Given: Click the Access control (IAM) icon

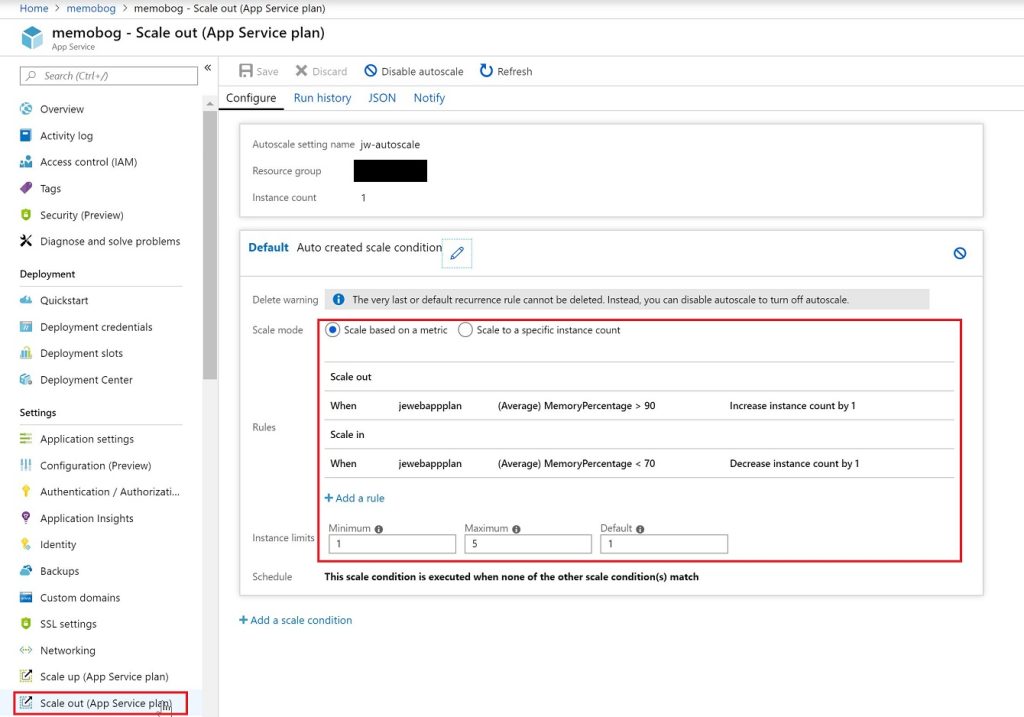Looking at the screenshot, I should [25, 161].
